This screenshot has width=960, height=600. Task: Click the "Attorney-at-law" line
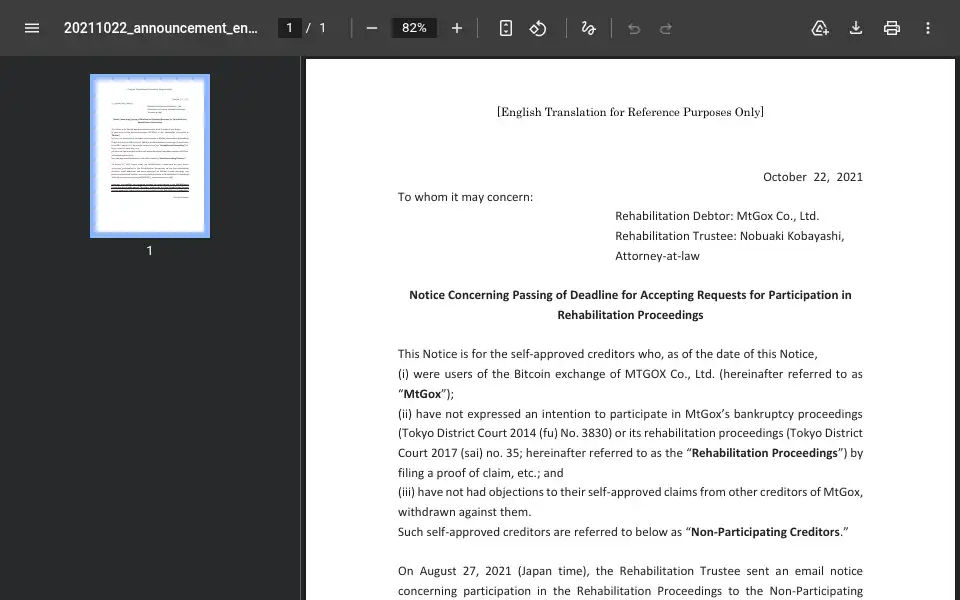[657, 256]
